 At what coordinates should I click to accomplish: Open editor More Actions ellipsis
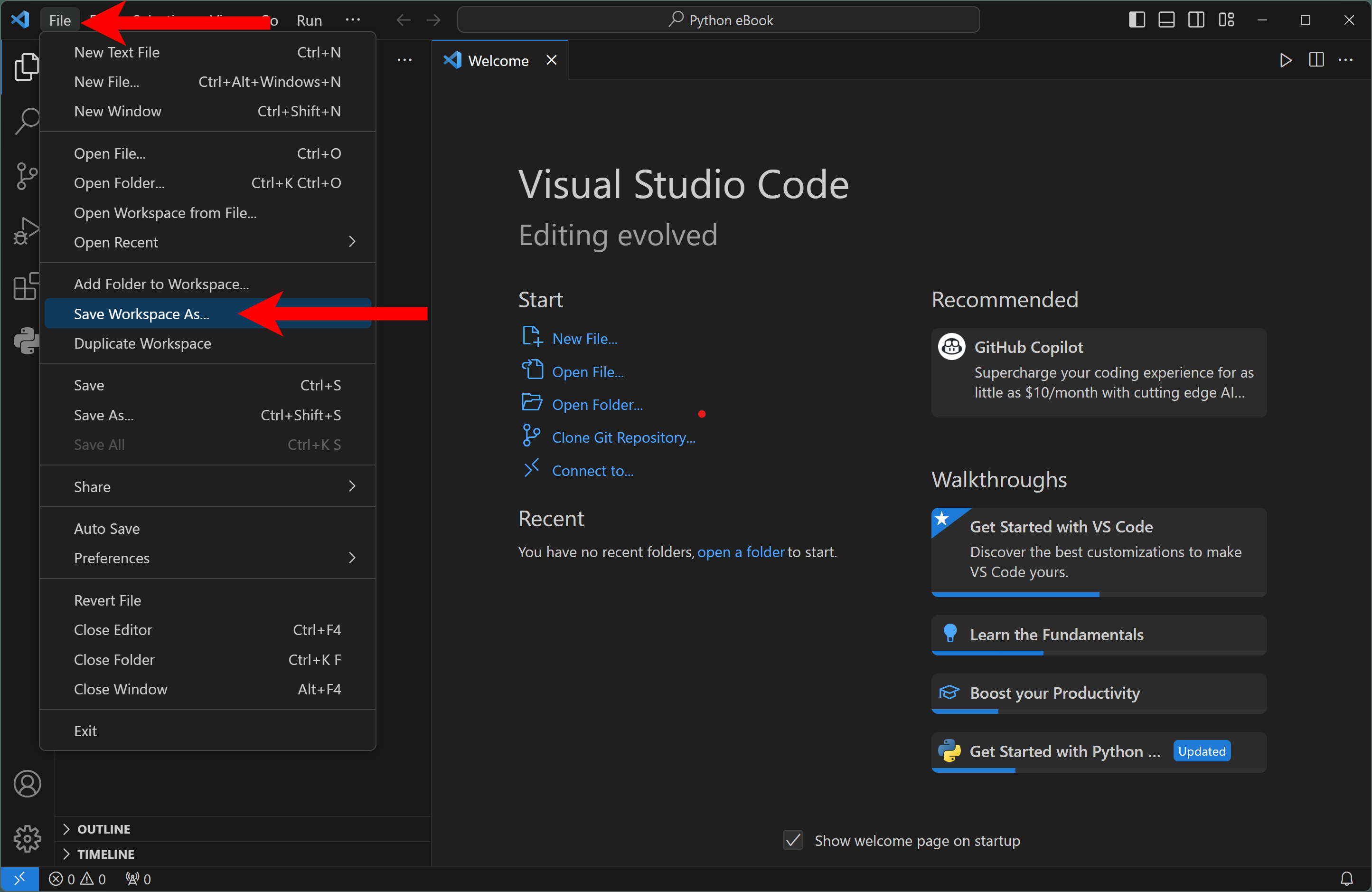coord(1346,60)
